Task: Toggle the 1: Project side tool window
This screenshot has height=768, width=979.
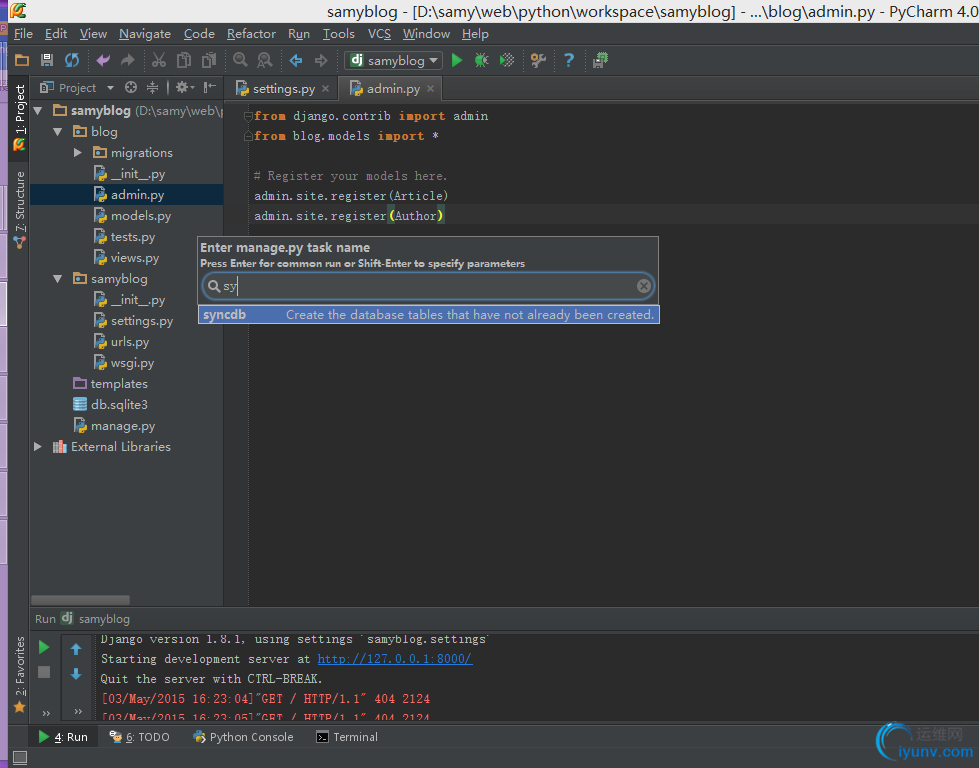Action: (19, 117)
